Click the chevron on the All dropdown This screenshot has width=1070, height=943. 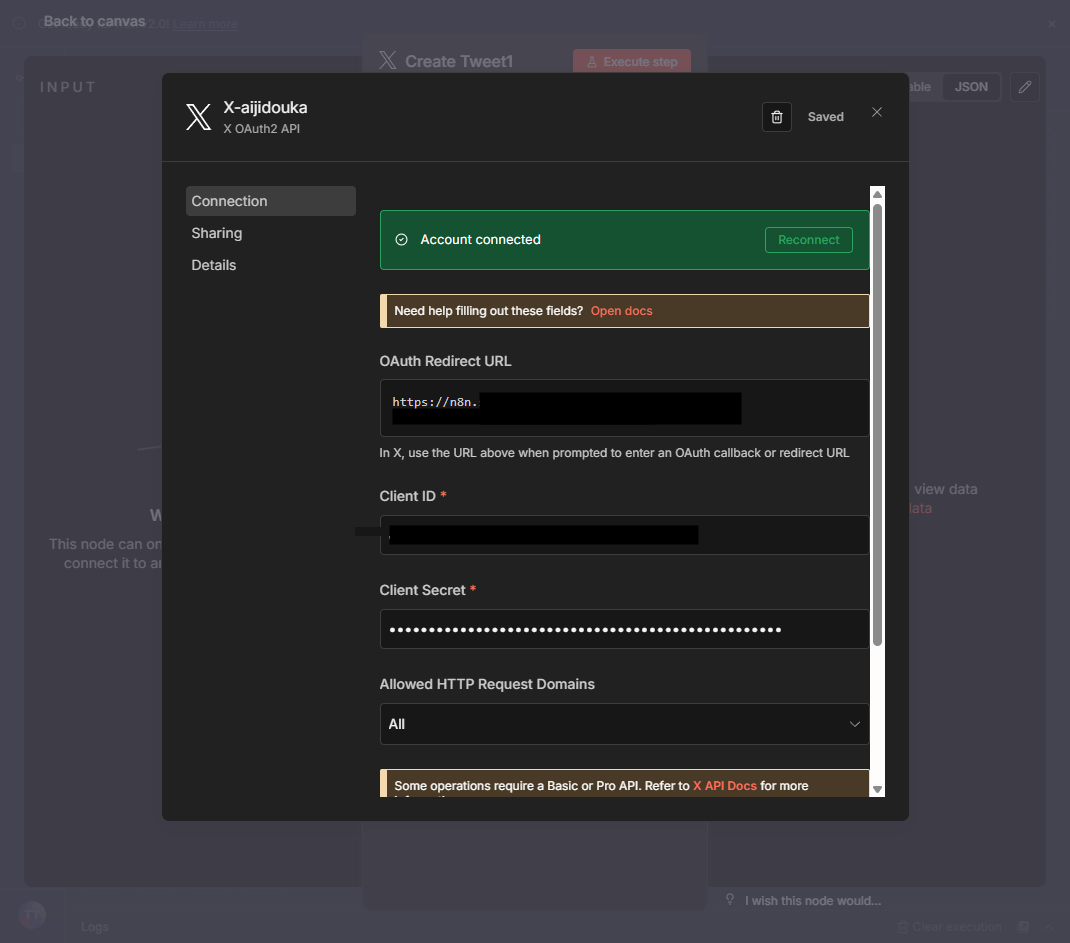(854, 724)
